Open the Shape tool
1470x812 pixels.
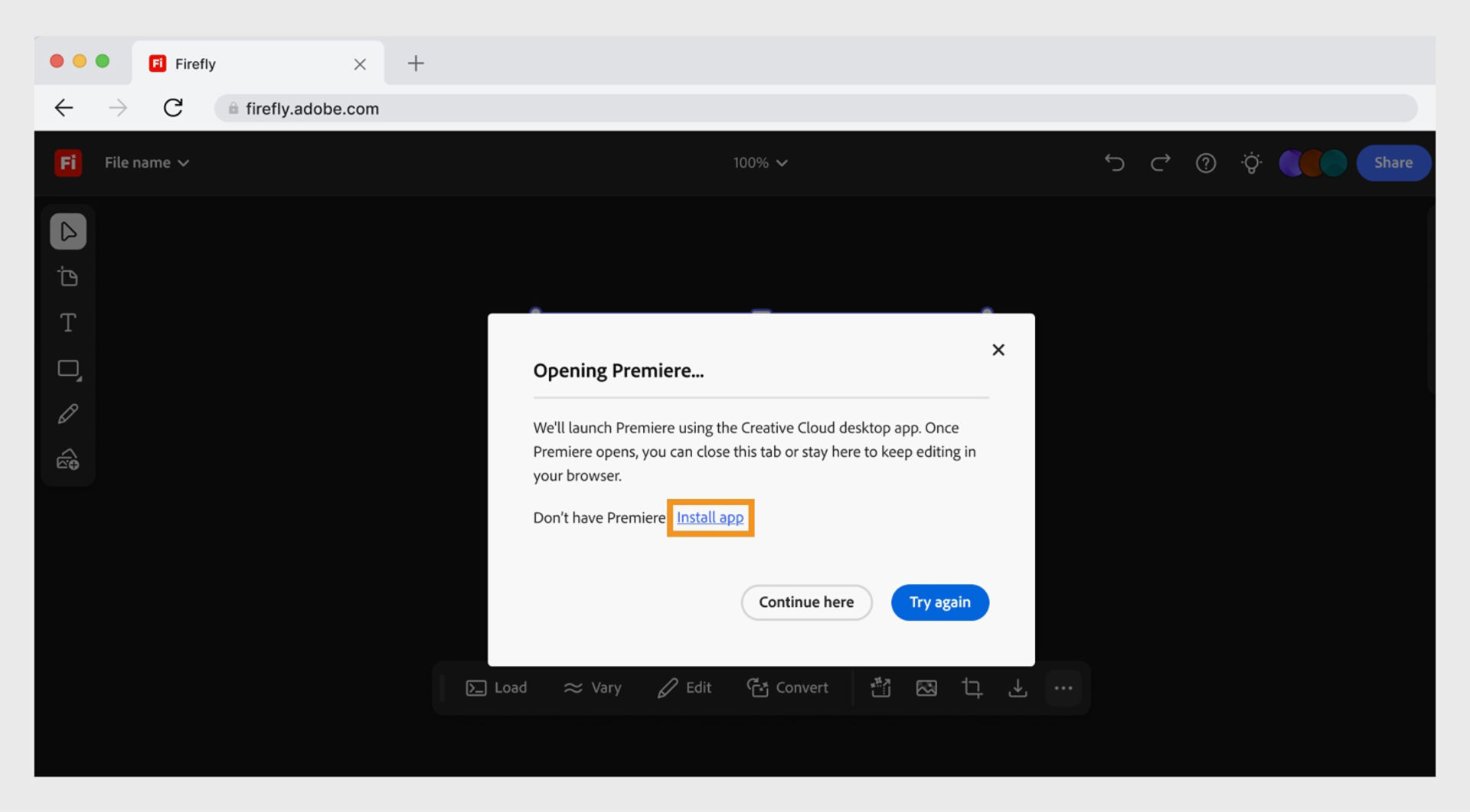click(68, 368)
